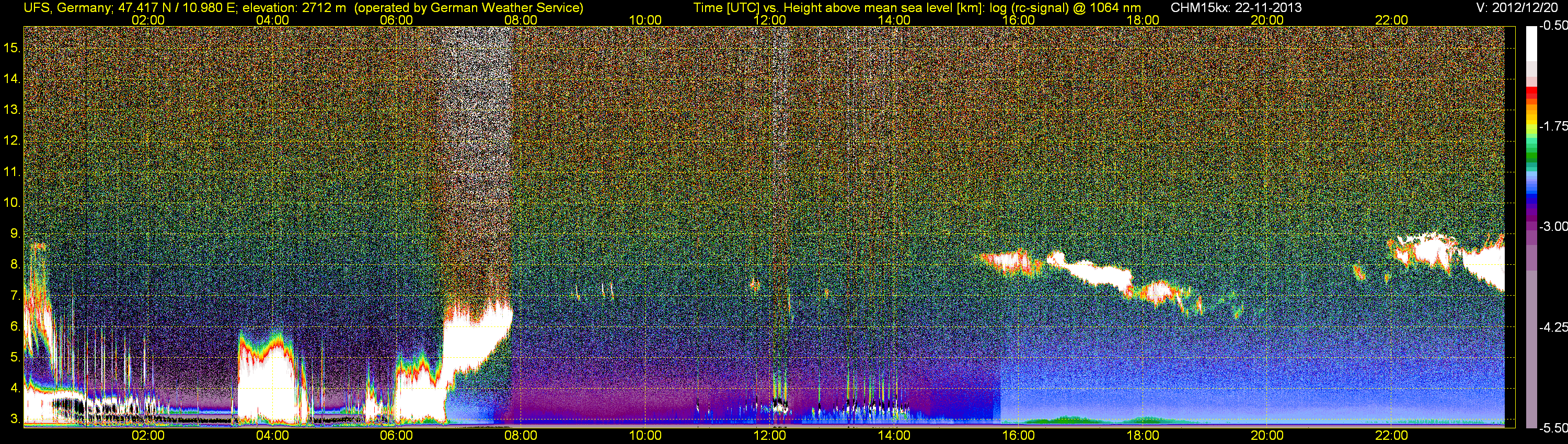The width and height of the screenshot is (1568, 444).
Task: Click the 10:00 label on the top time axis
Action: coord(645,20)
